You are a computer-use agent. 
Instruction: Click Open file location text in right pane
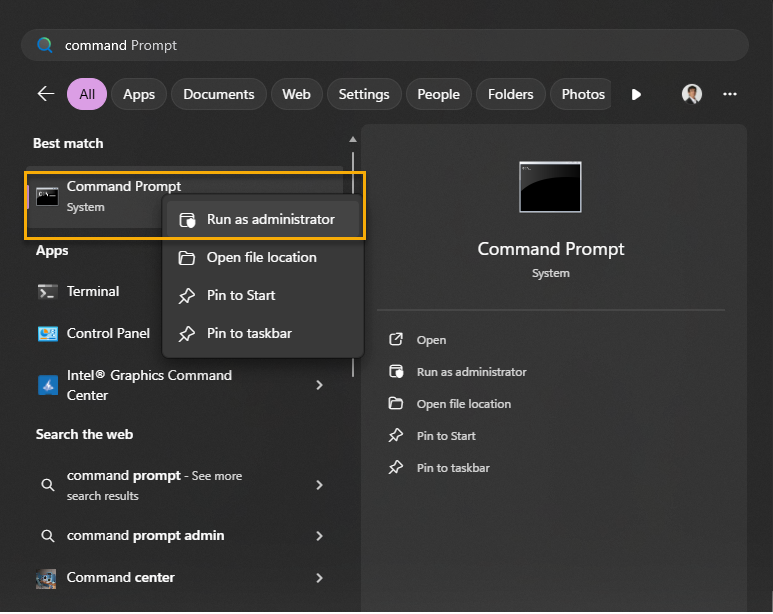tap(463, 404)
